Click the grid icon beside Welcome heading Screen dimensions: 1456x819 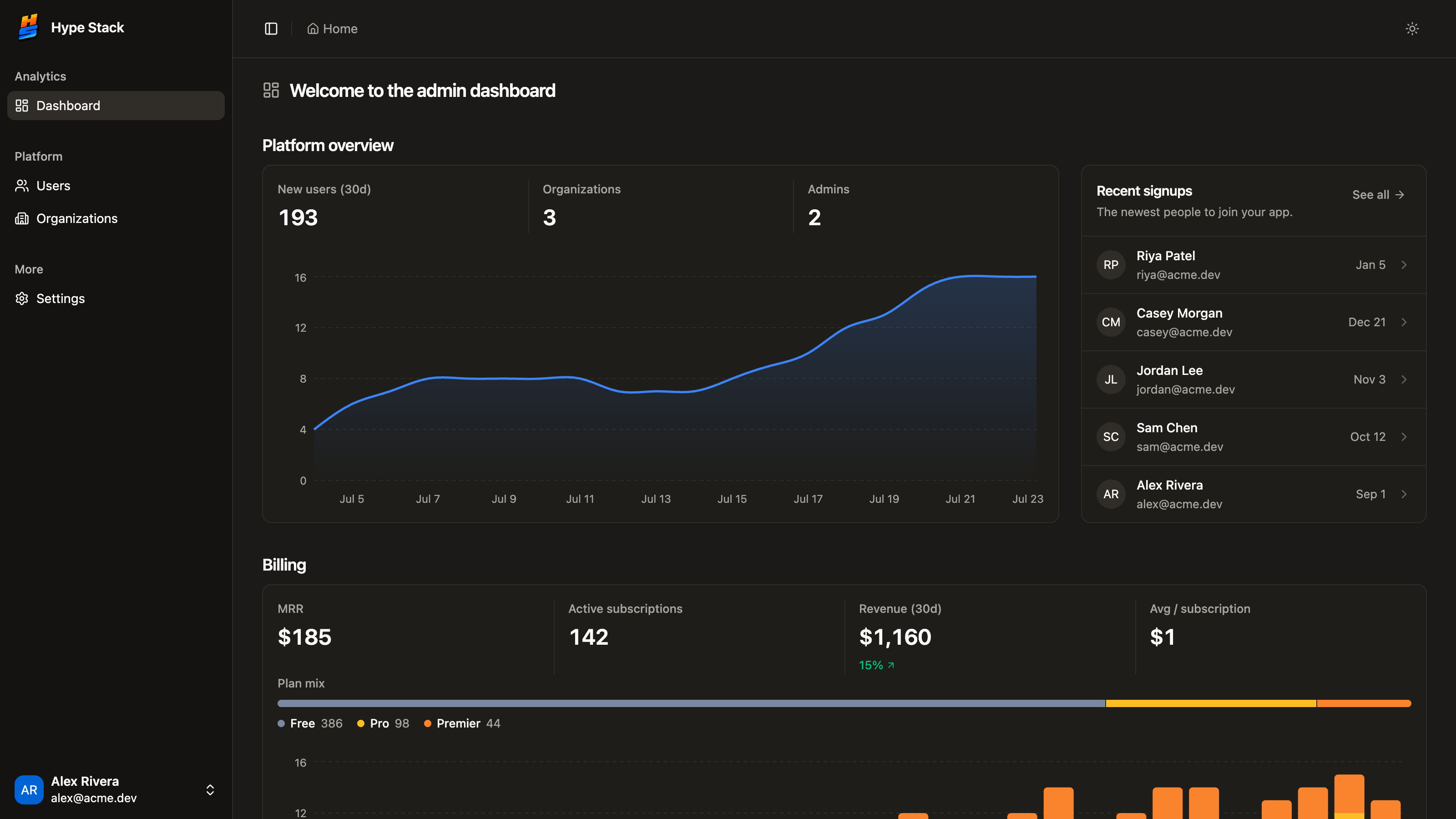pos(271,91)
